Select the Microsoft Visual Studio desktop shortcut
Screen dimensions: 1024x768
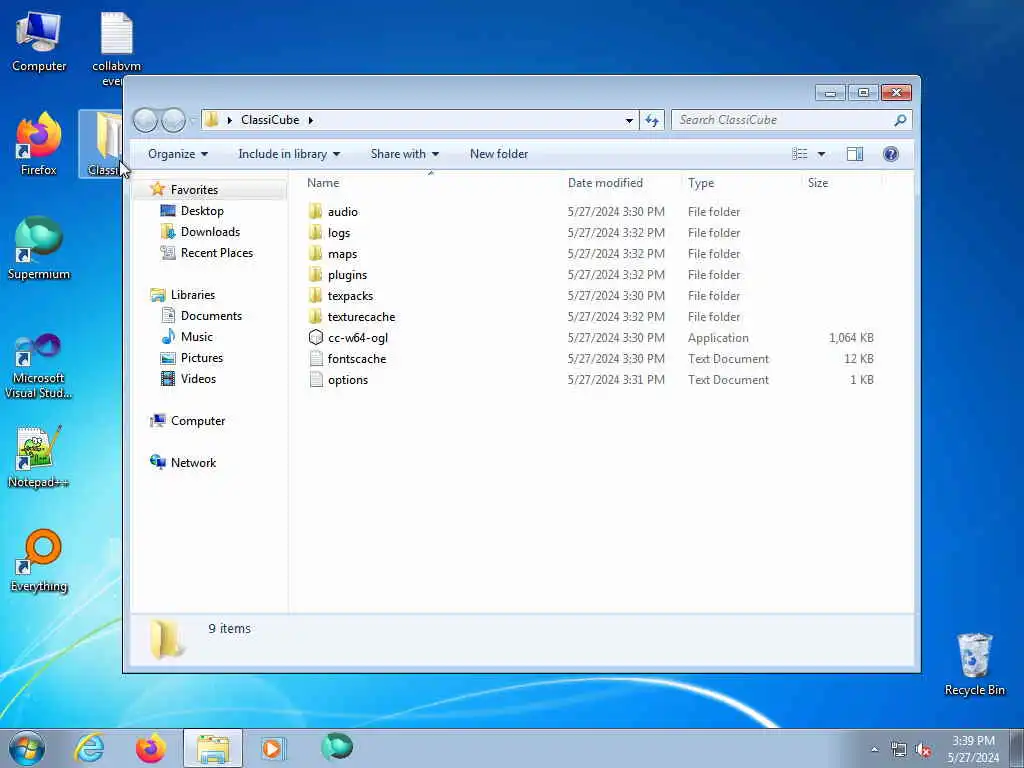click(x=39, y=366)
